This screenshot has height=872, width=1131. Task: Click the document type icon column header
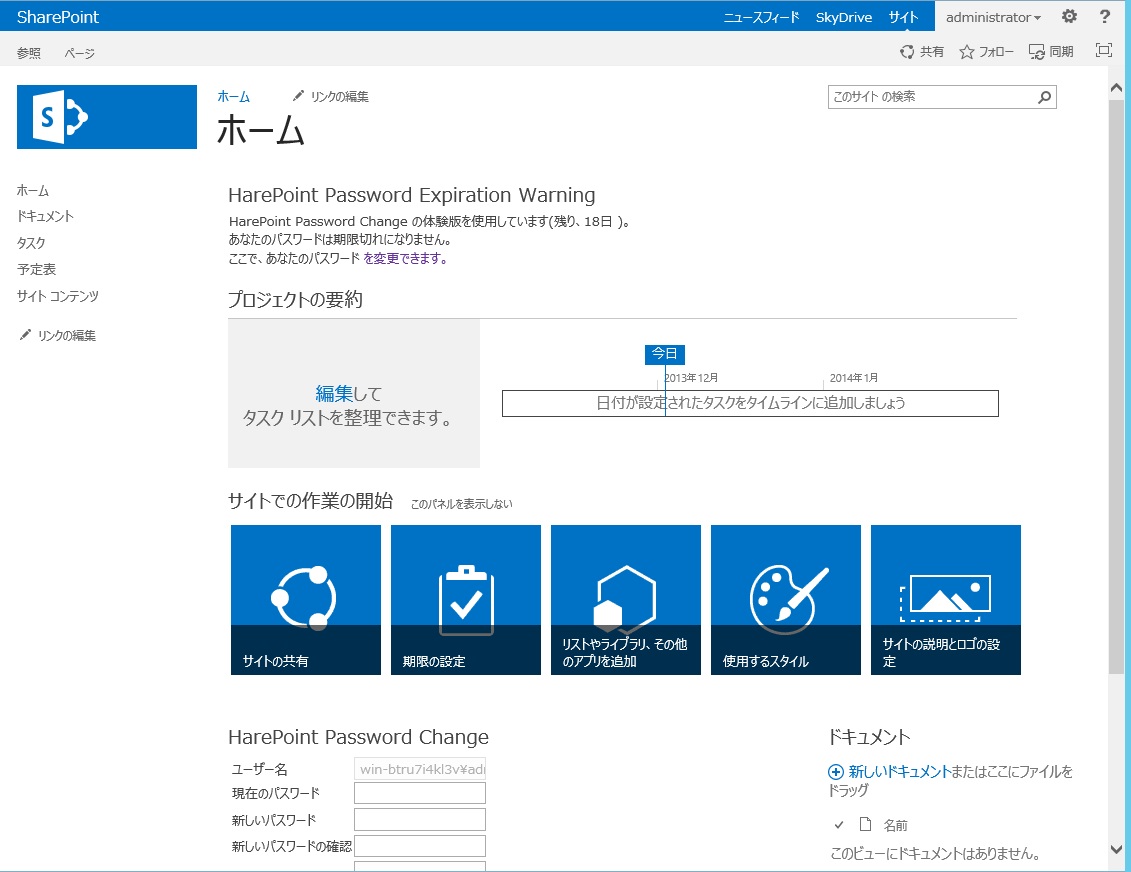[x=866, y=824]
